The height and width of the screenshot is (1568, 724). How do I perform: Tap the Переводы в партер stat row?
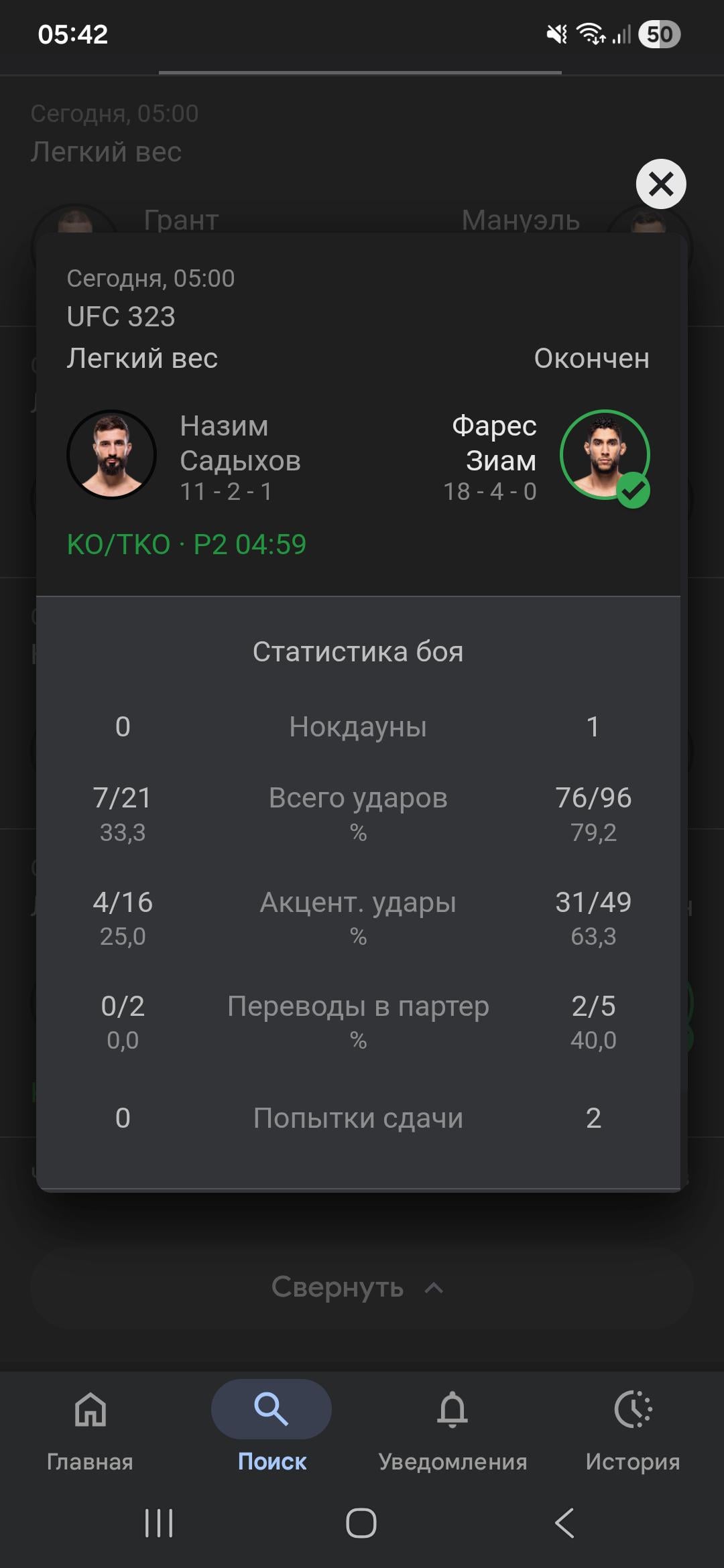(358, 1006)
